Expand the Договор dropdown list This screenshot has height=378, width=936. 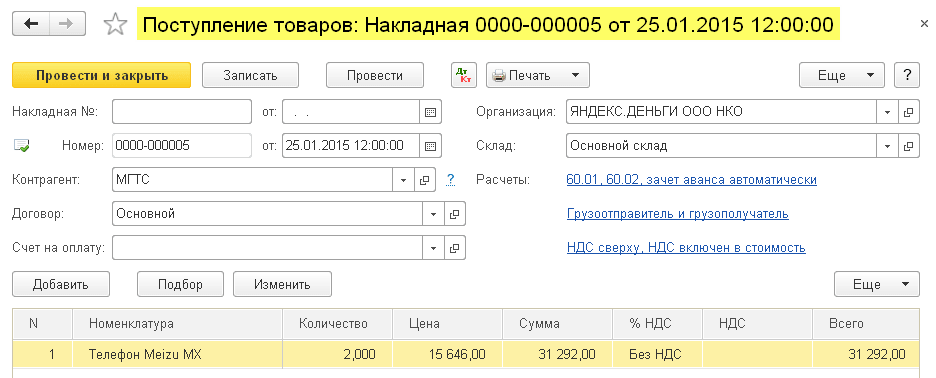click(433, 213)
